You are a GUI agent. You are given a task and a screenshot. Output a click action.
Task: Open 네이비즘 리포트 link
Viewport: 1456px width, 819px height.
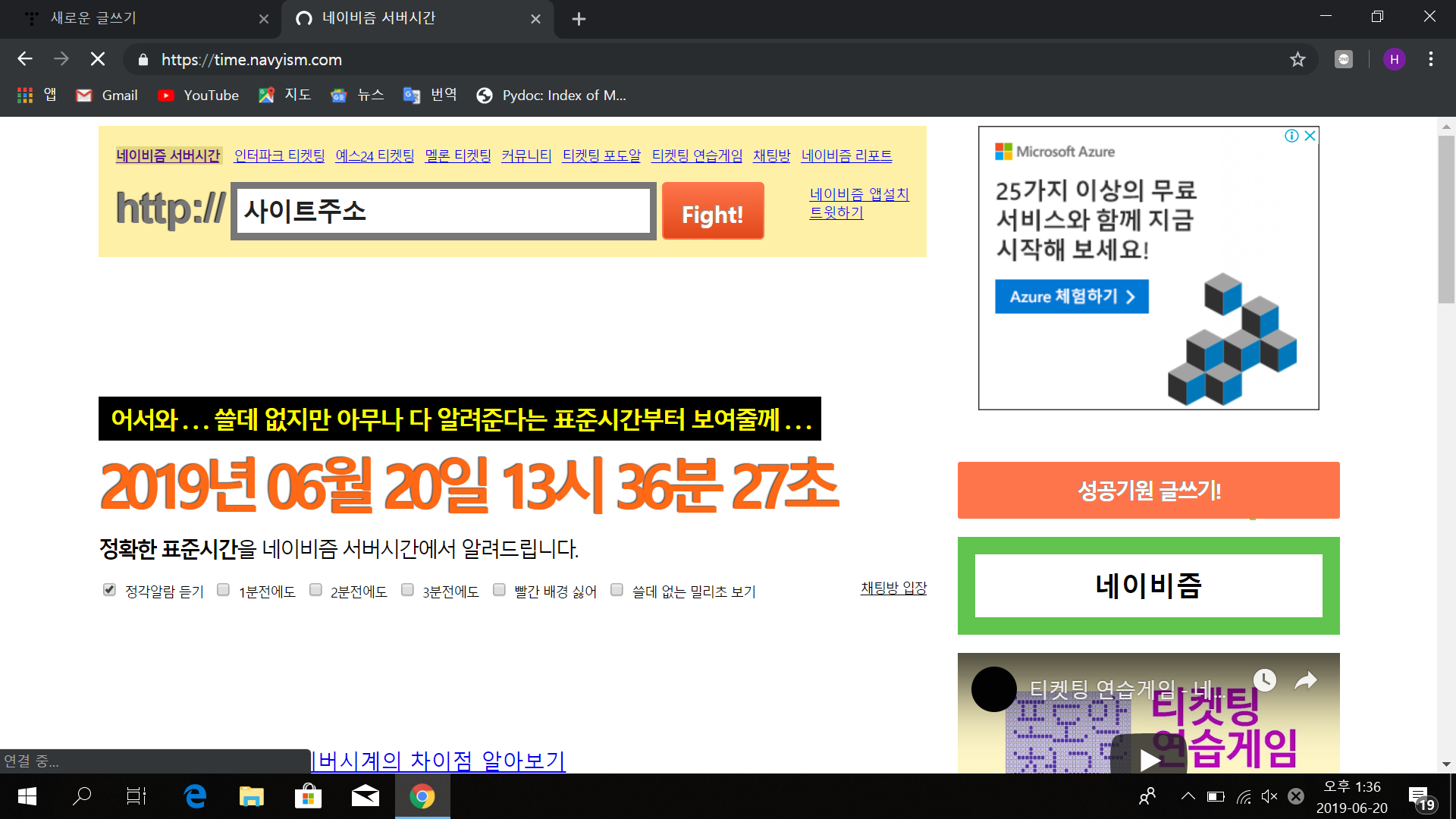[x=846, y=155]
